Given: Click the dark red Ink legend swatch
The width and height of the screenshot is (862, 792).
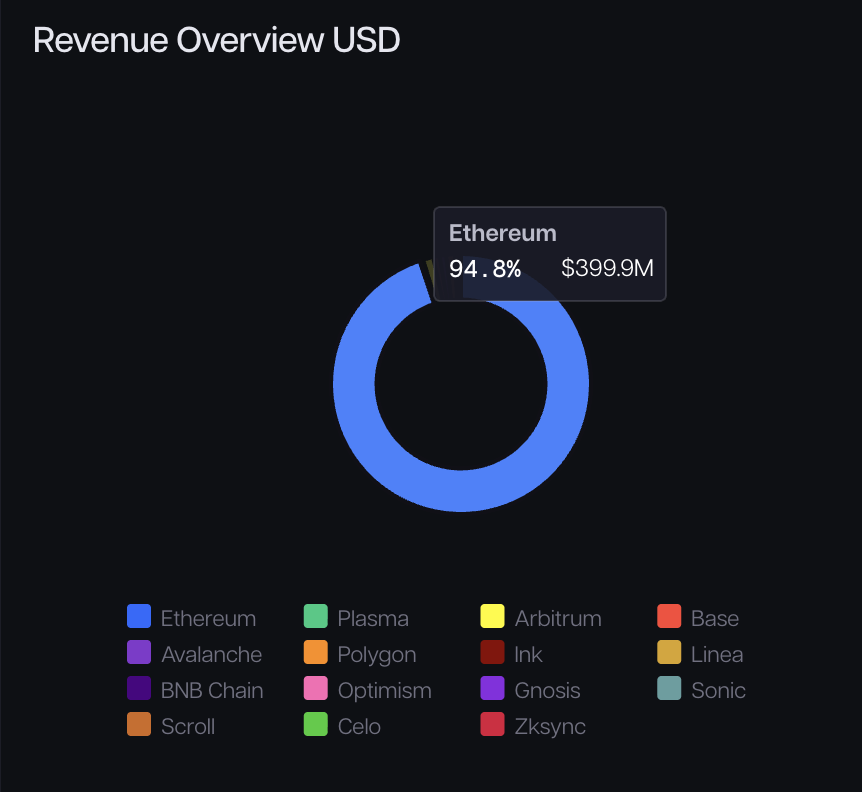Looking at the screenshot, I should click(x=493, y=652).
